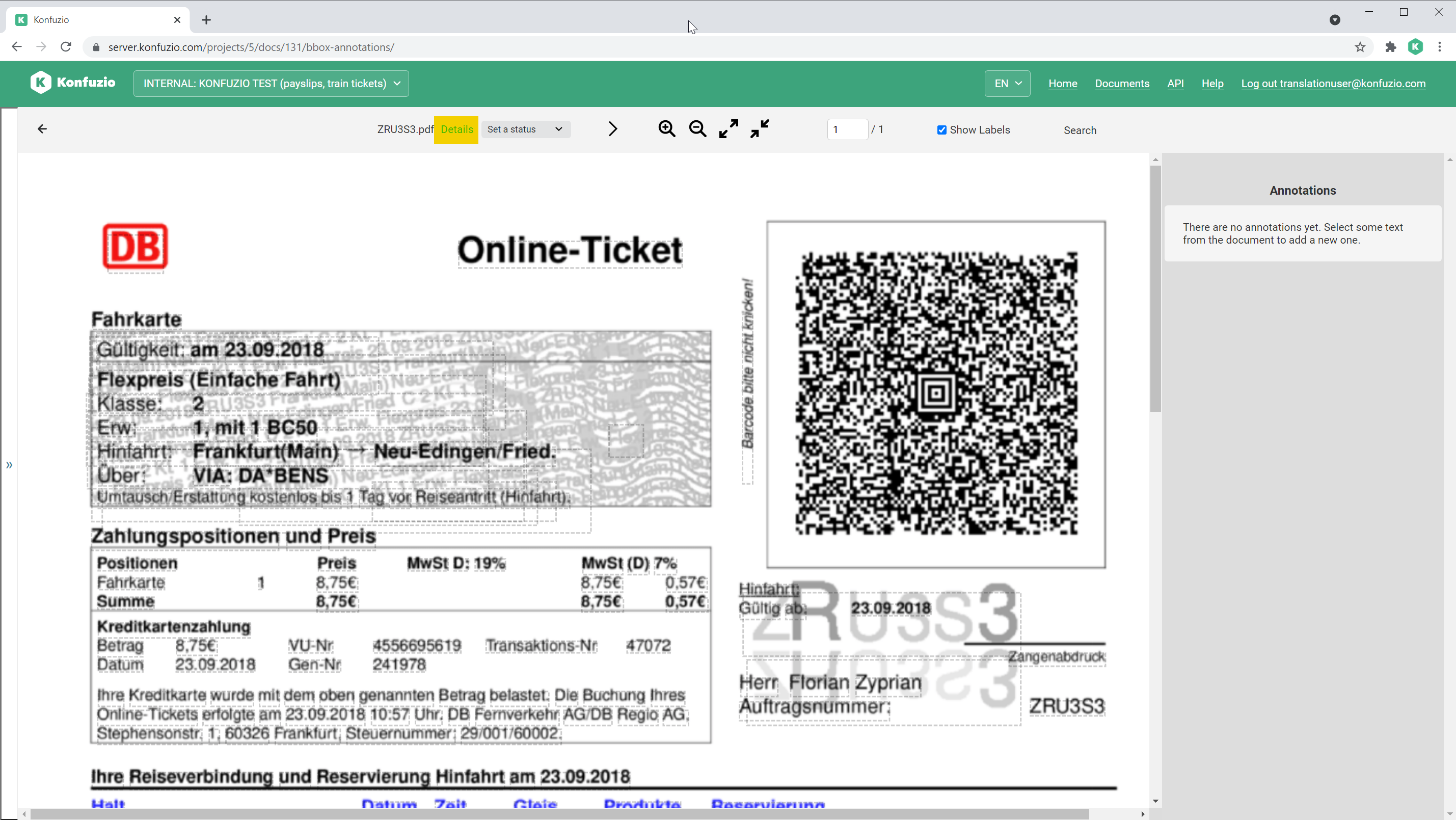
Task: Select 'Flexpreis (Einfache Fahrt)' text
Action: [x=219, y=380]
